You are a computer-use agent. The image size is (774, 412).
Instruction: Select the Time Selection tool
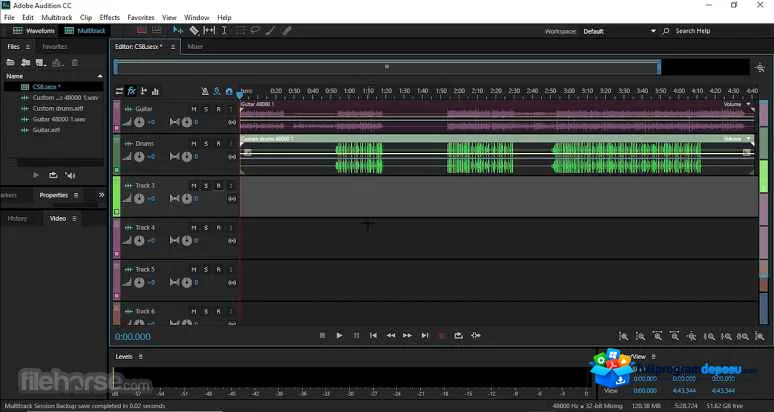224,31
